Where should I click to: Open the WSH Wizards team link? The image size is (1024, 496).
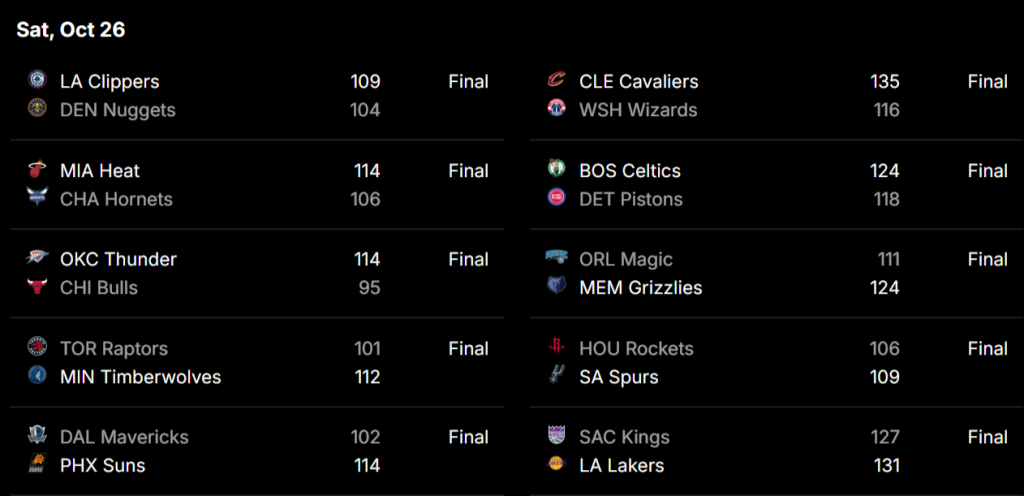pos(638,110)
